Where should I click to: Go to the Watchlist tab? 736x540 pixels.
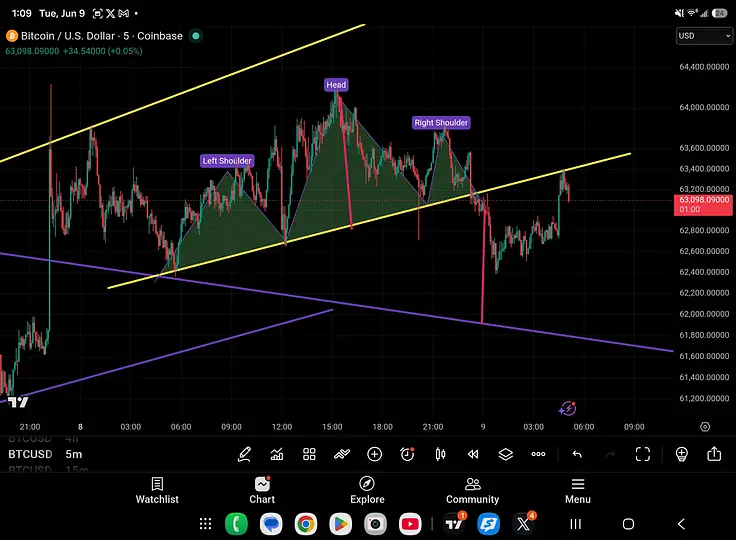coord(157,491)
